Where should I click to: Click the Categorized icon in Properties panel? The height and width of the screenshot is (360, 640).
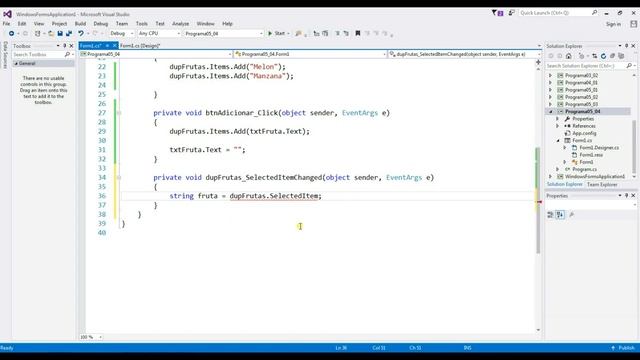[x=550, y=215]
